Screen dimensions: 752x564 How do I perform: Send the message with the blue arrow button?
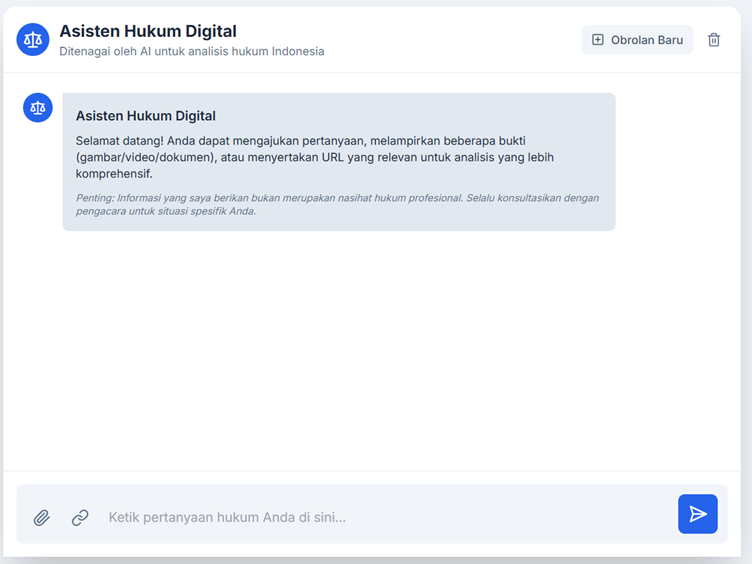point(697,514)
